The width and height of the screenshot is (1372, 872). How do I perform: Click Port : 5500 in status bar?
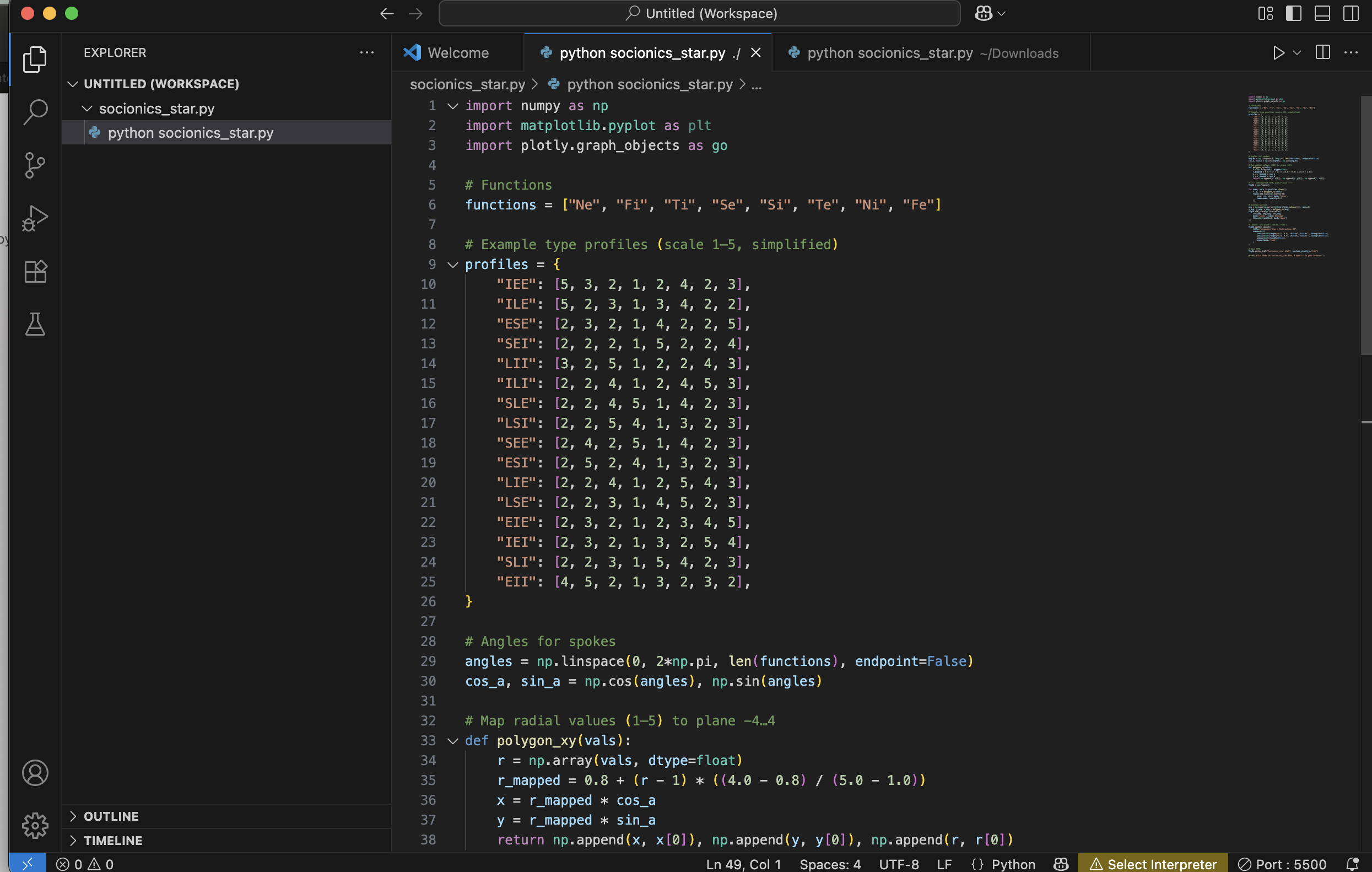point(1283,864)
